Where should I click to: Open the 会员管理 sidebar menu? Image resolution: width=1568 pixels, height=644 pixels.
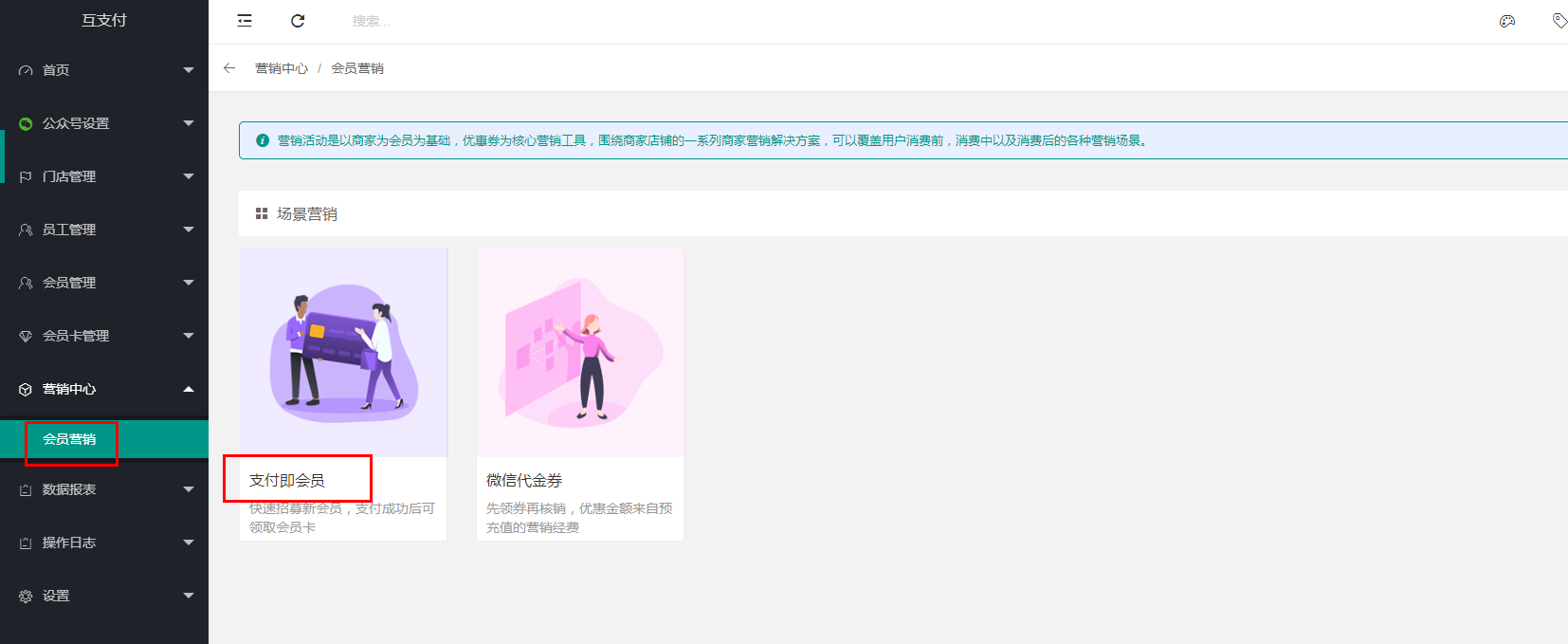point(104,283)
